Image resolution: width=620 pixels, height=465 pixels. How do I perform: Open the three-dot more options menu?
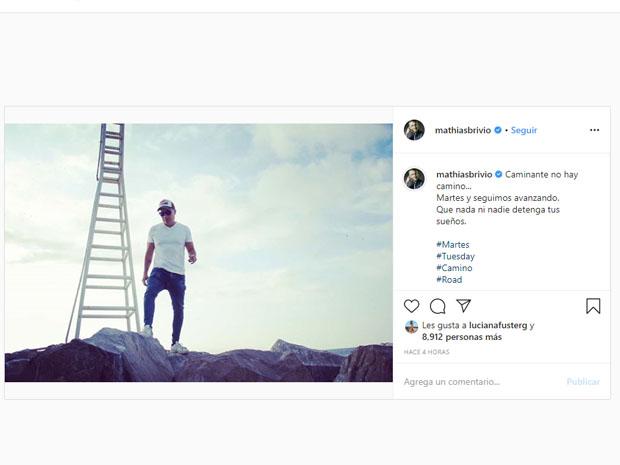pos(594,130)
